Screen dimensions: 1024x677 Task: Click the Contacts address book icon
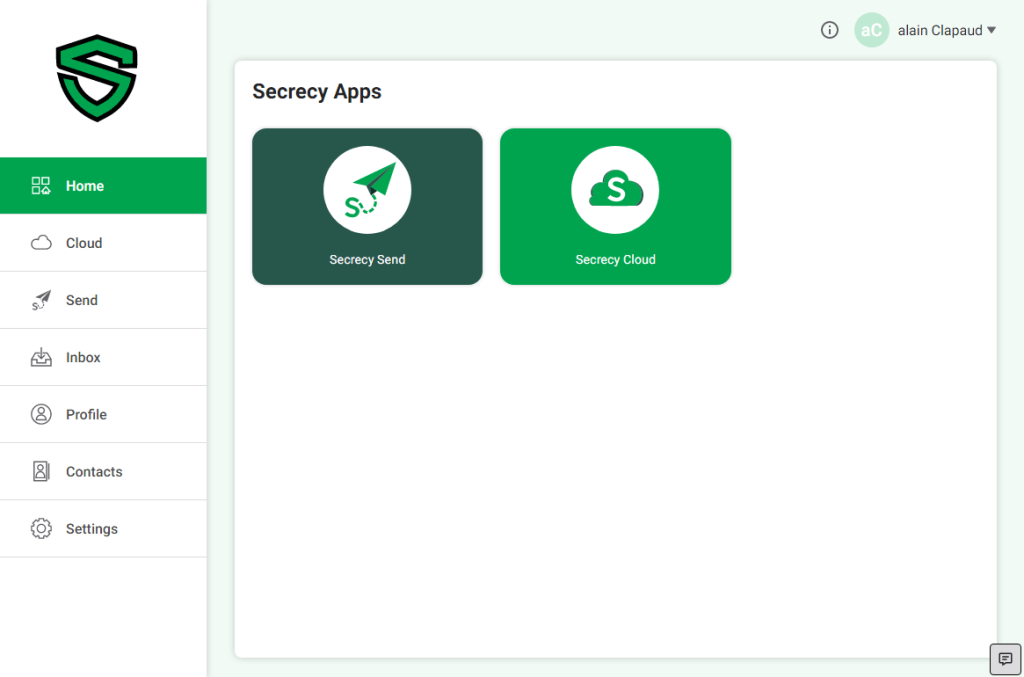41,471
